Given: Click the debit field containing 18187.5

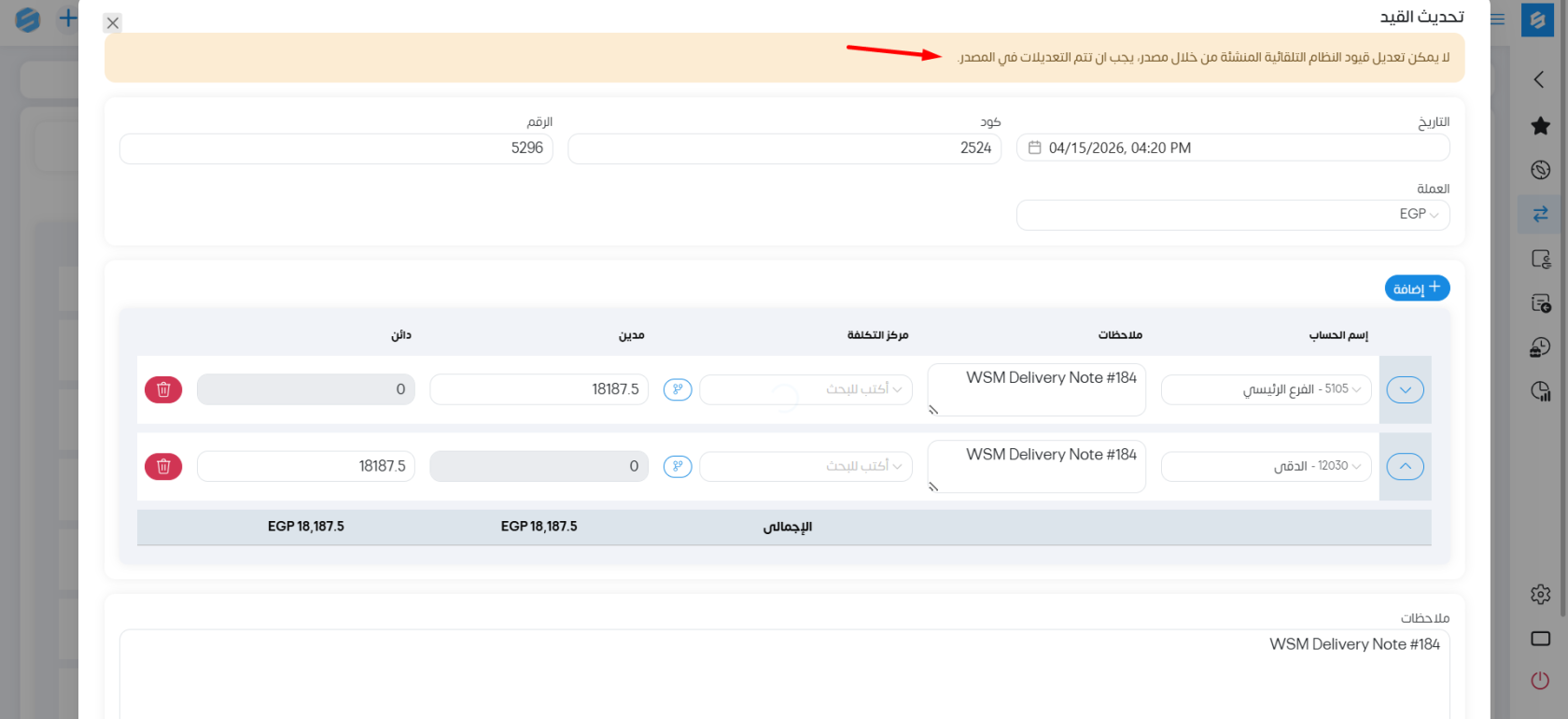Looking at the screenshot, I should click(539, 389).
